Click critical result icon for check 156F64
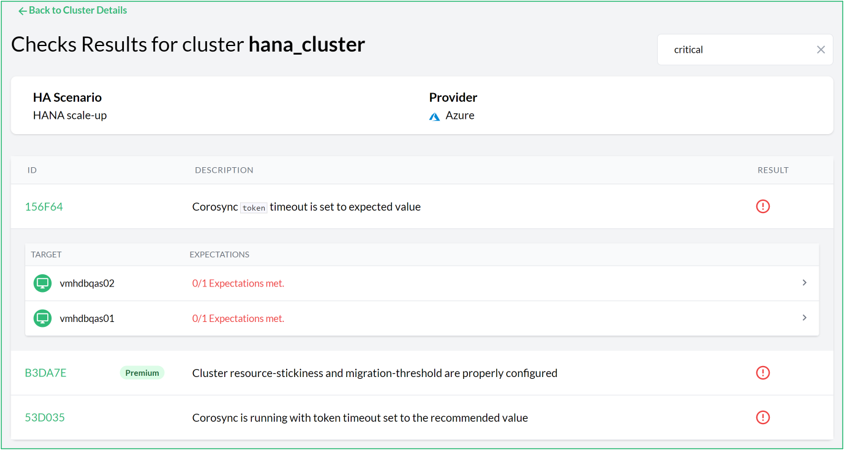Image resolution: width=844 pixels, height=450 pixels. [763, 207]
